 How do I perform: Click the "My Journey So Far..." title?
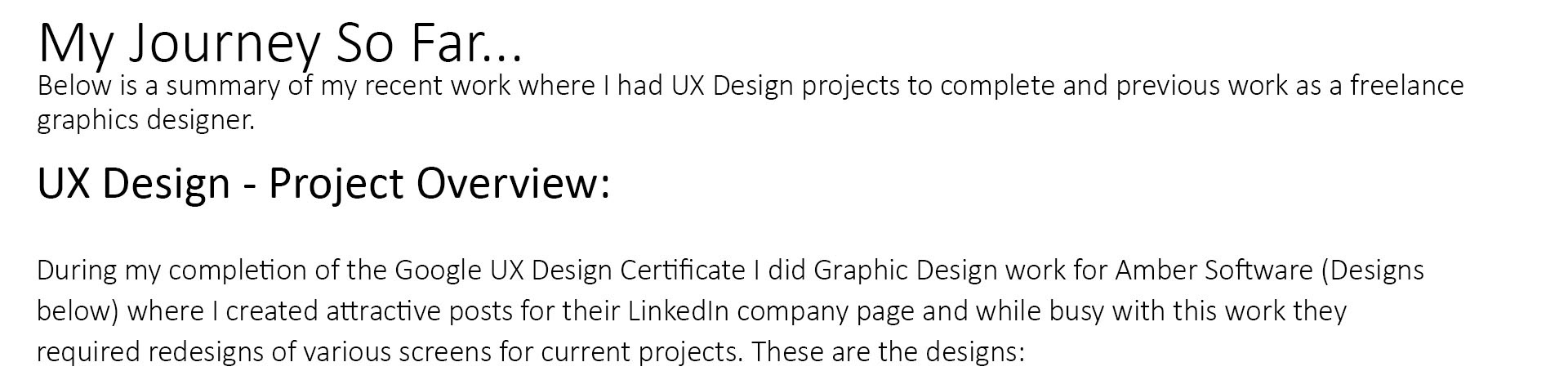coord(279,42)
